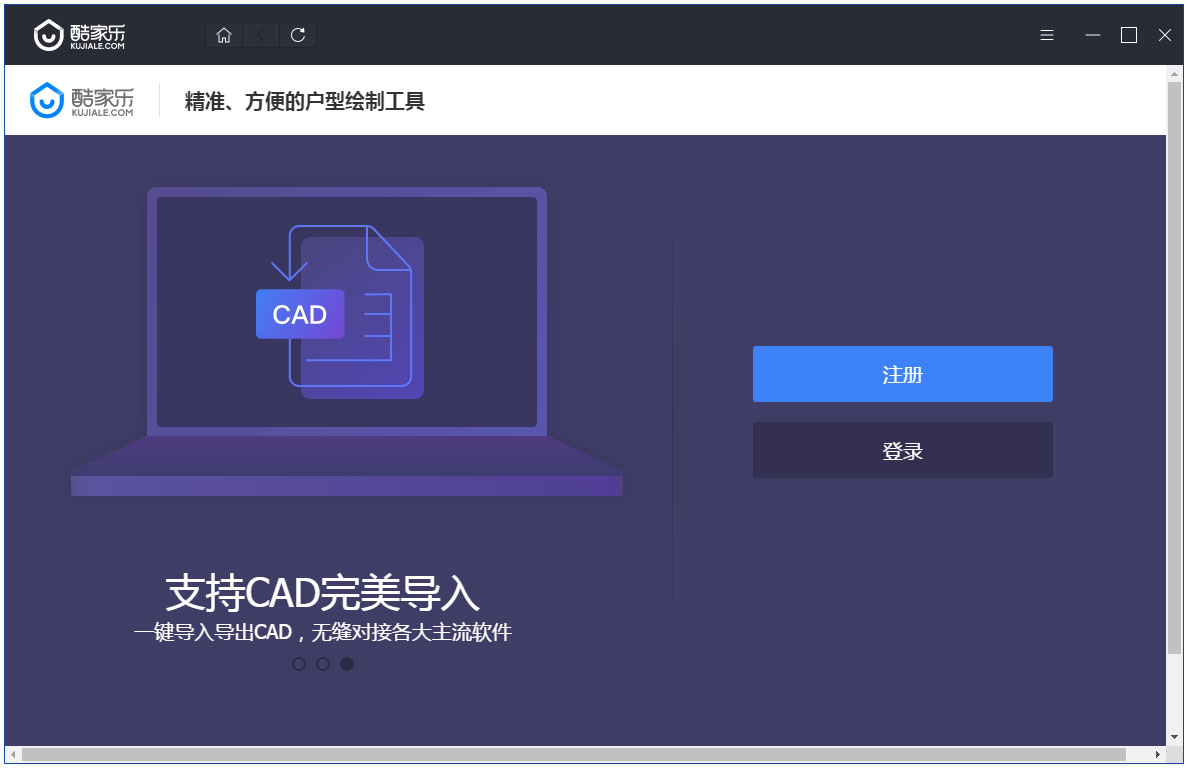Image resolution: width=1187 pixels, height=768 pixels.
Task: Select the first carousel dot
Action: [299, 664]
